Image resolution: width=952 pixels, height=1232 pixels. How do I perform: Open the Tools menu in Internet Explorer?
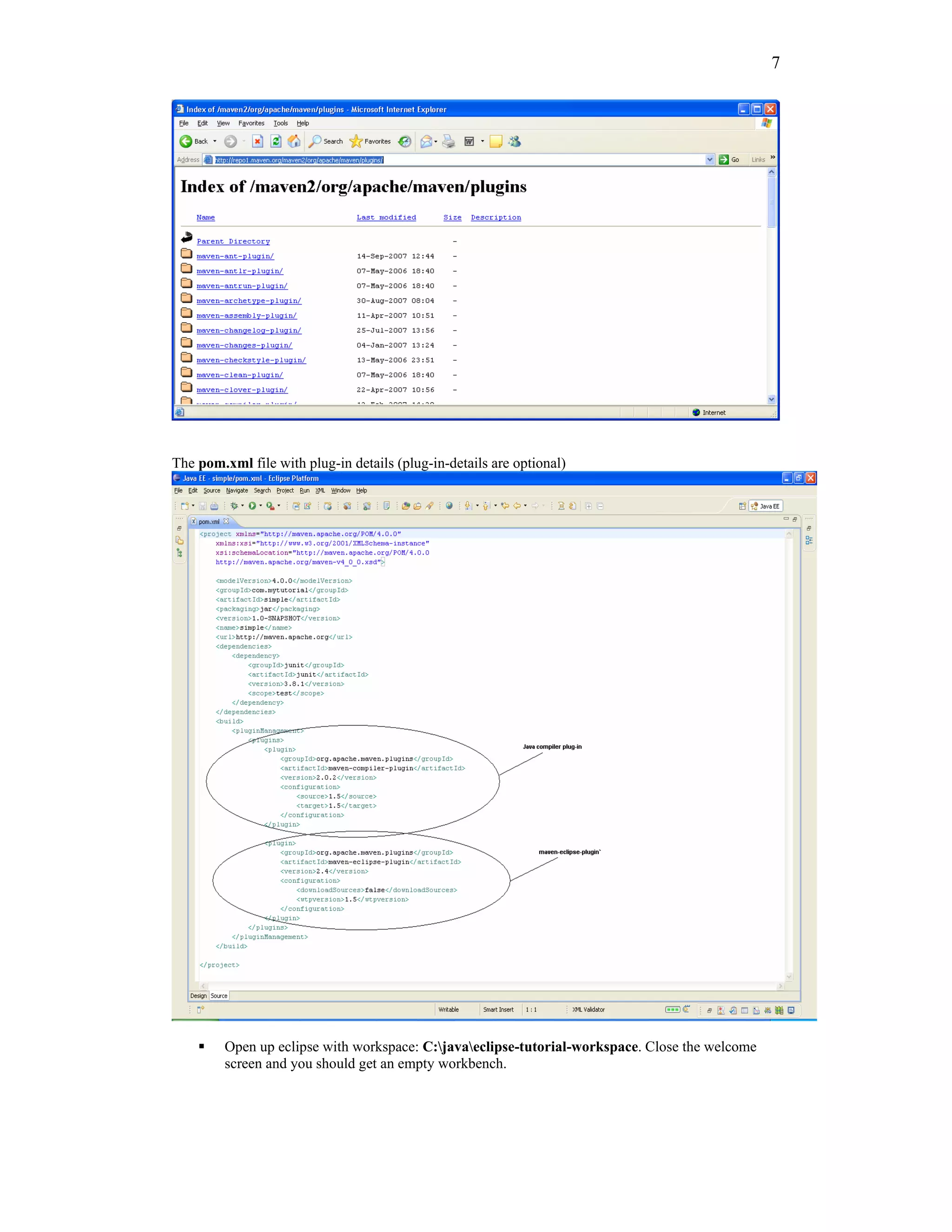280,123
